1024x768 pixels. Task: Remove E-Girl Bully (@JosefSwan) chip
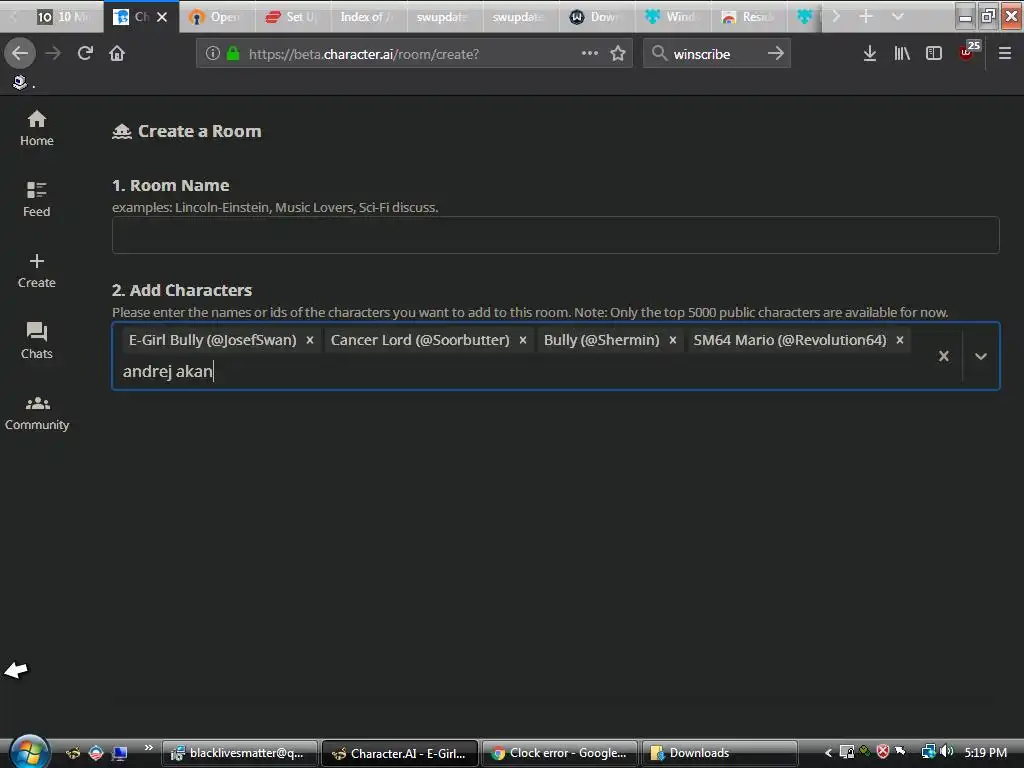click(x=310, y=340)
